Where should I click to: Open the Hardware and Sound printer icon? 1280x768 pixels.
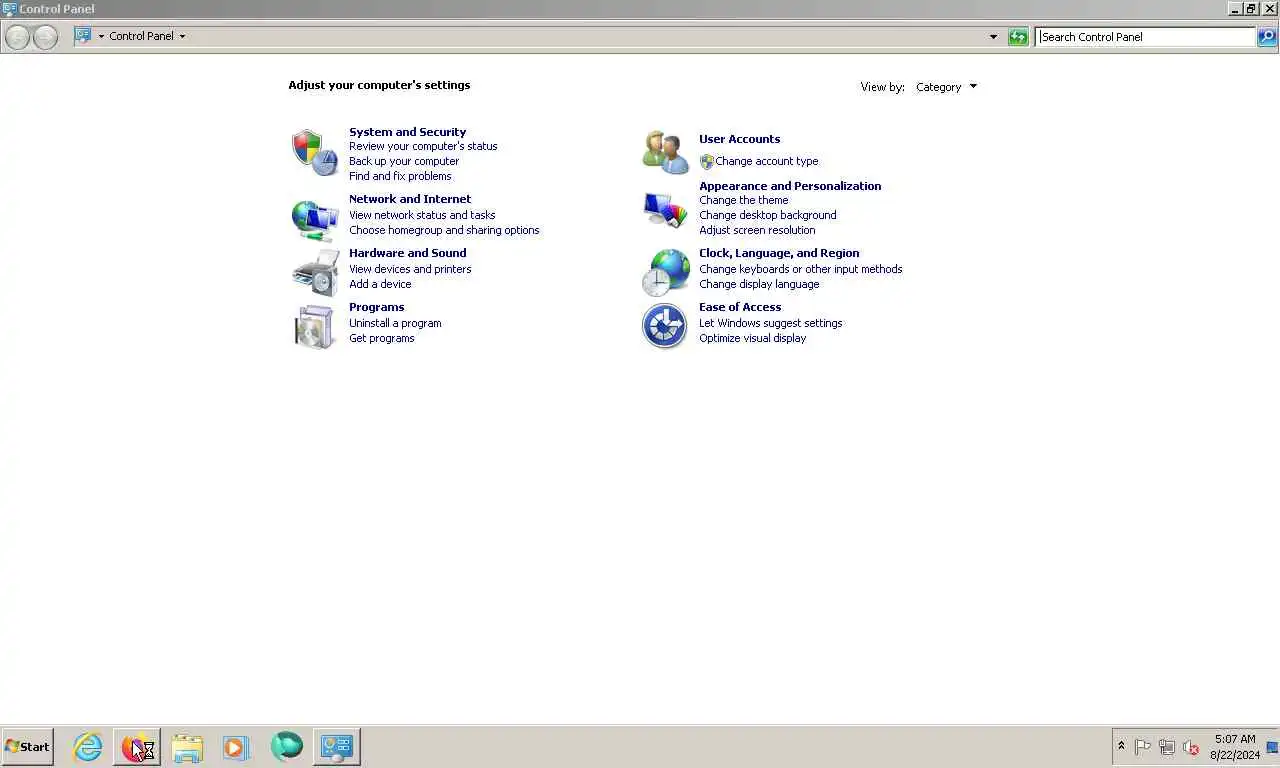315,273
